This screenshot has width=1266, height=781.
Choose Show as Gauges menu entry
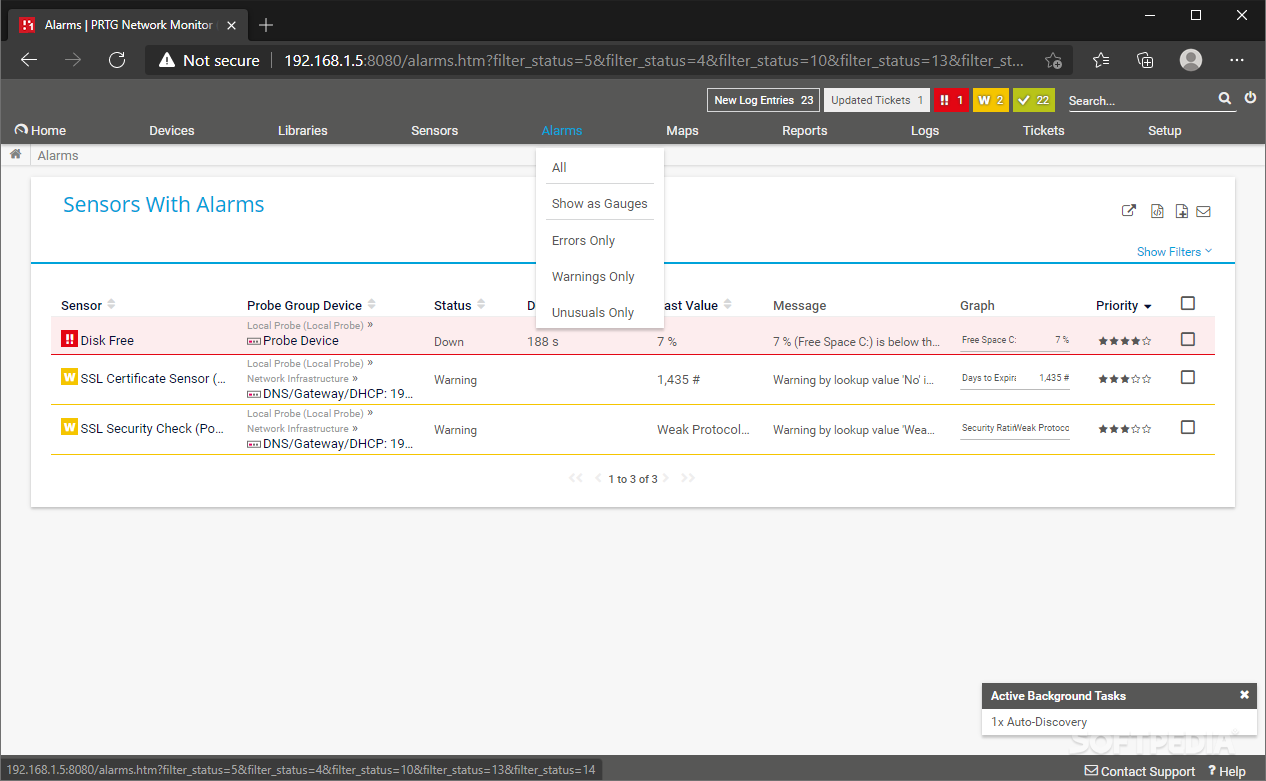coord(599,203)
